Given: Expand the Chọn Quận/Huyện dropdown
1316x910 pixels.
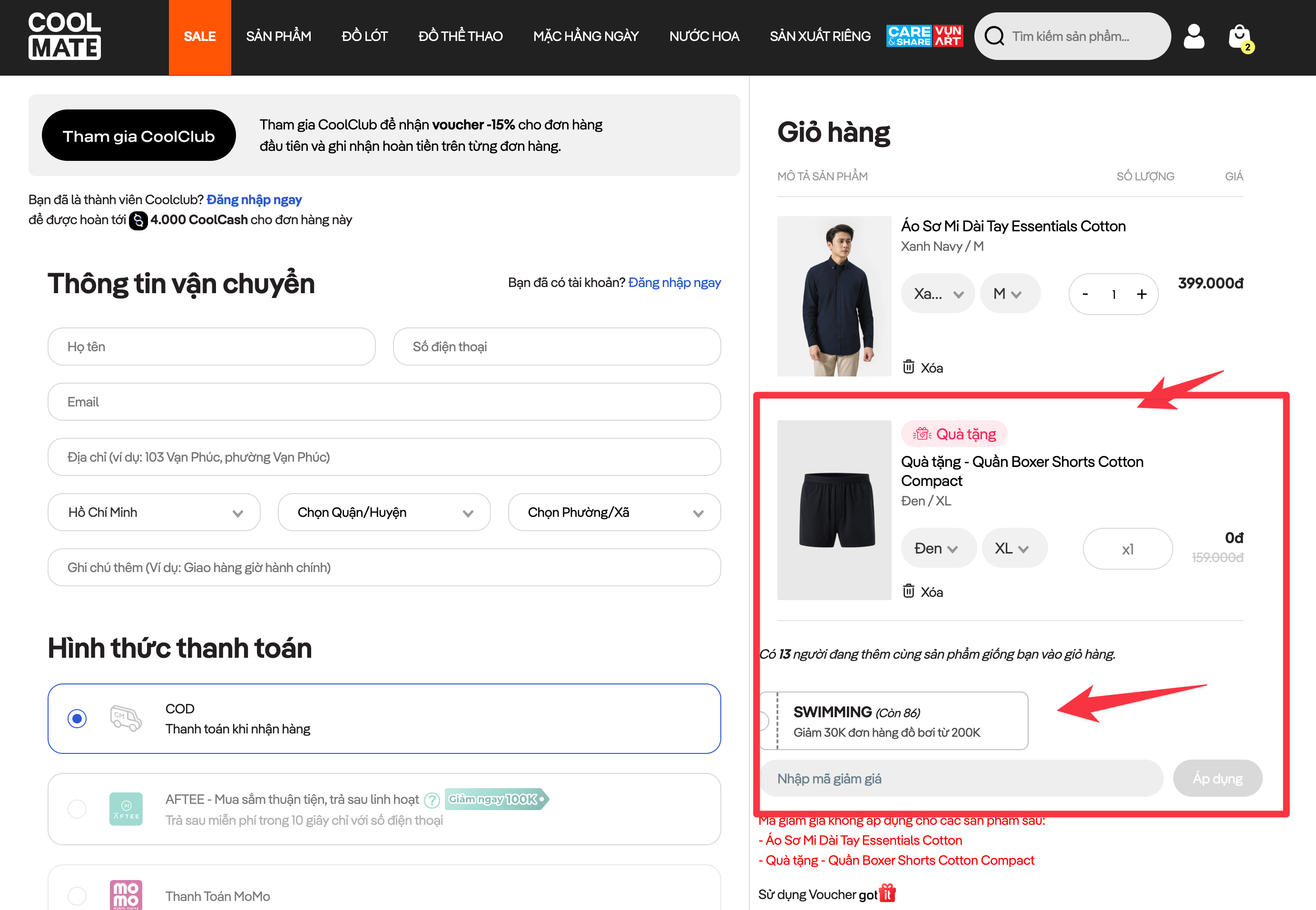Looking at the screenshot, I should (x=384, y=512).
